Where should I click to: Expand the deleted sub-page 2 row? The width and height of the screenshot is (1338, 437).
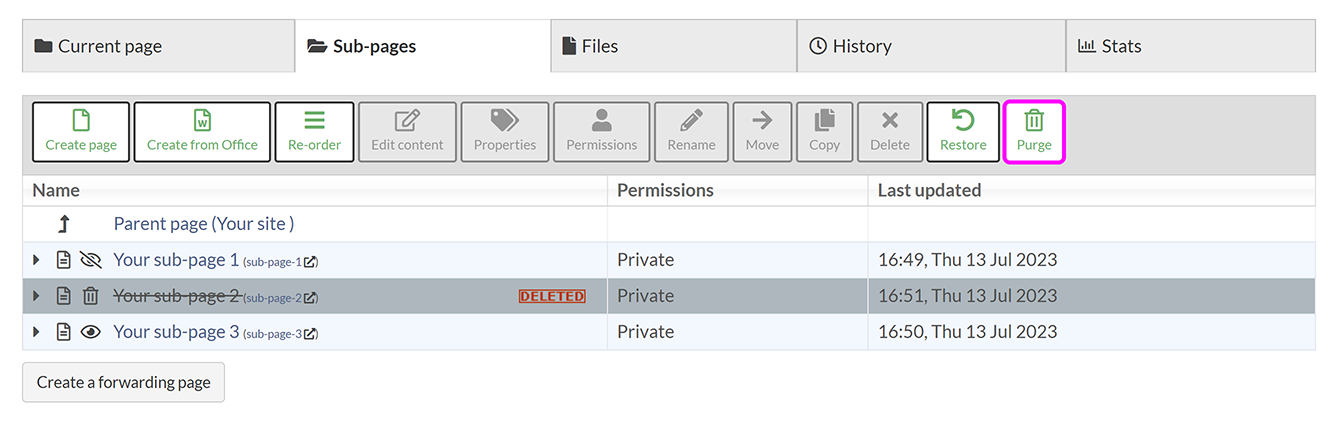click(x=37, y=296)
